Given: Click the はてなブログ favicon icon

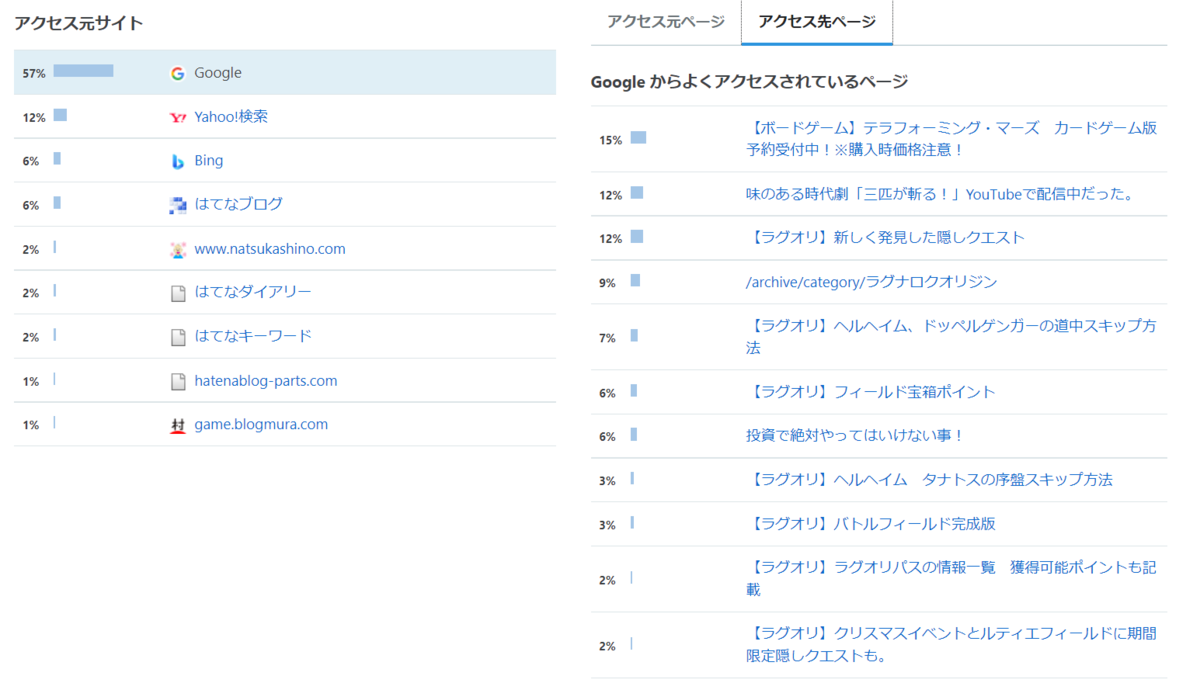Looking at the screenshot, I should [178, 205].
